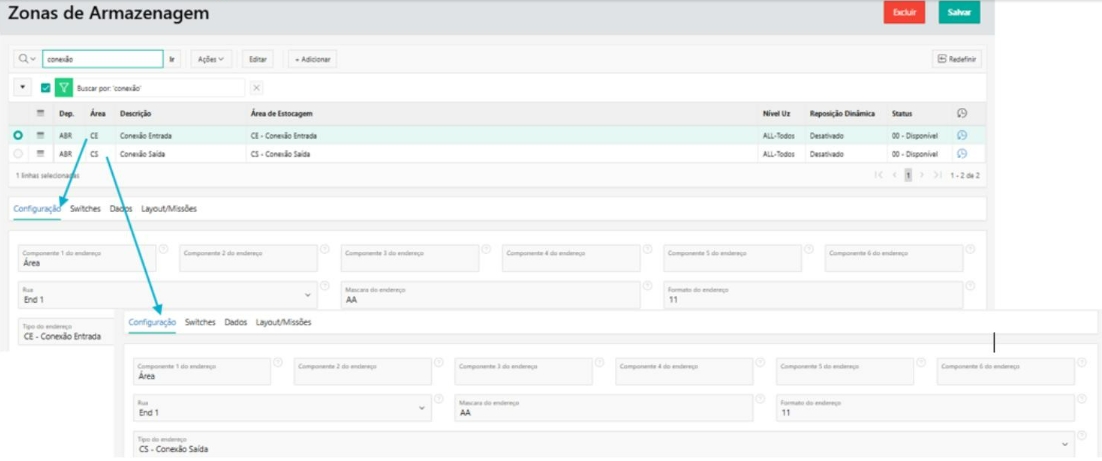Click history icon in Conexão Saída row

(x=962, y=153)
